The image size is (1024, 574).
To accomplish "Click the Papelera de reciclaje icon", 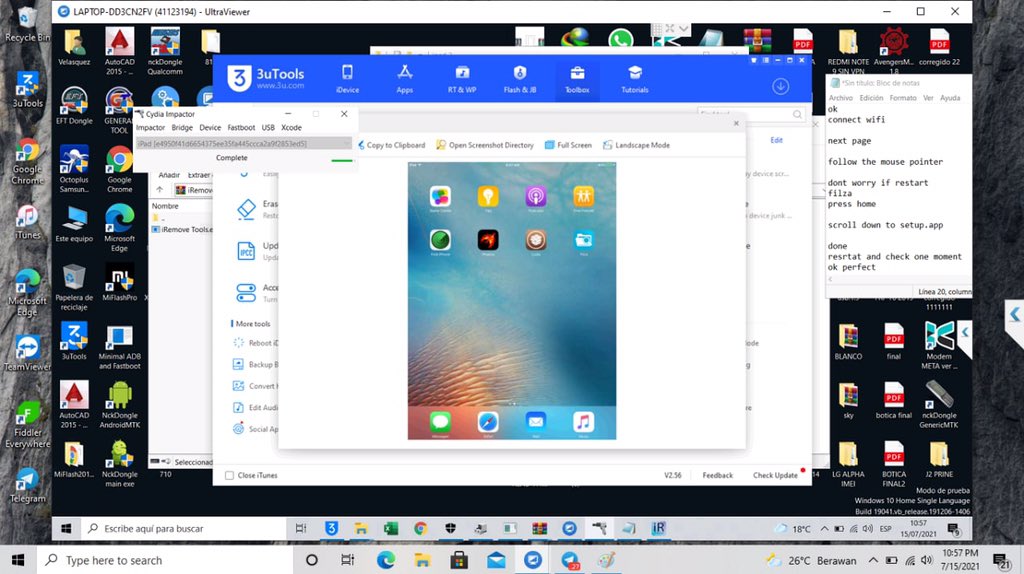I will [74, 287].
